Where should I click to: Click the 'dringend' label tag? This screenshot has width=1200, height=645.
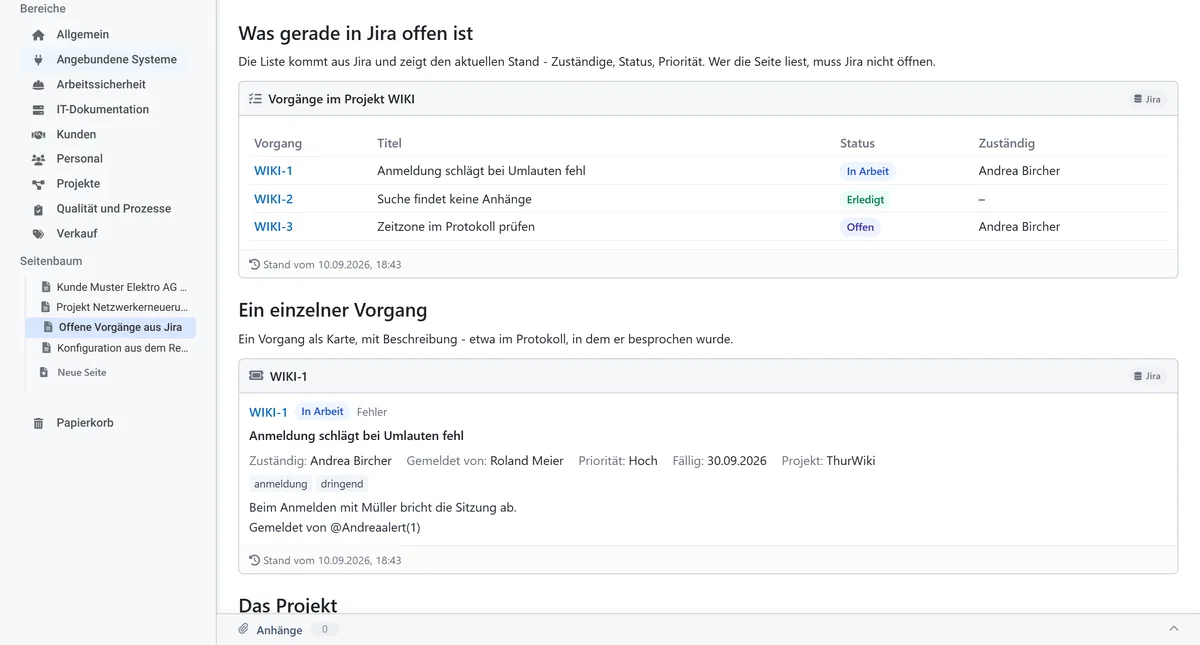click(x=342, y=484)
